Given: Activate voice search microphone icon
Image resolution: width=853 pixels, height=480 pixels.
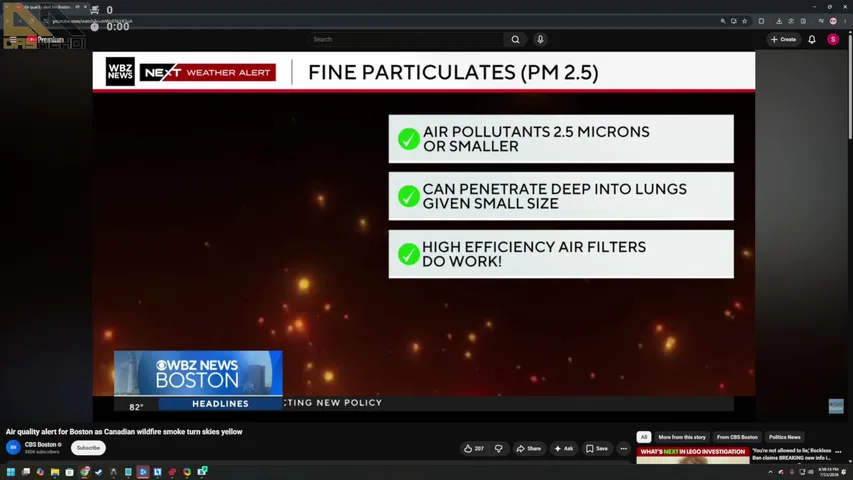Looking at the screenshot, I should pyautogui.click(x=540, y=39).
